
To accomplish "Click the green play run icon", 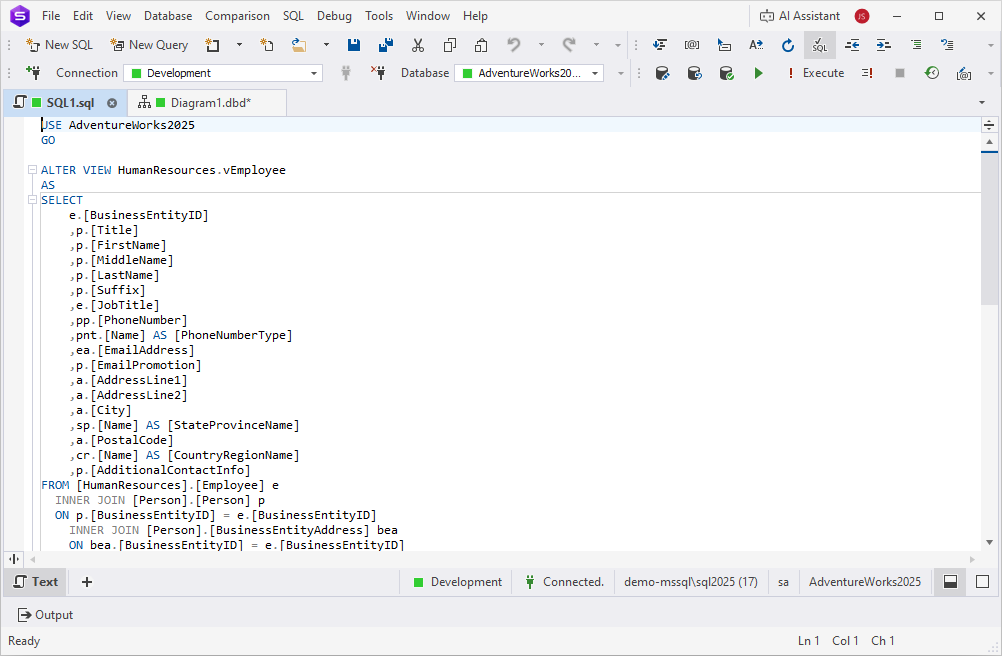I will pyautogui.click(x=759, y=73).
